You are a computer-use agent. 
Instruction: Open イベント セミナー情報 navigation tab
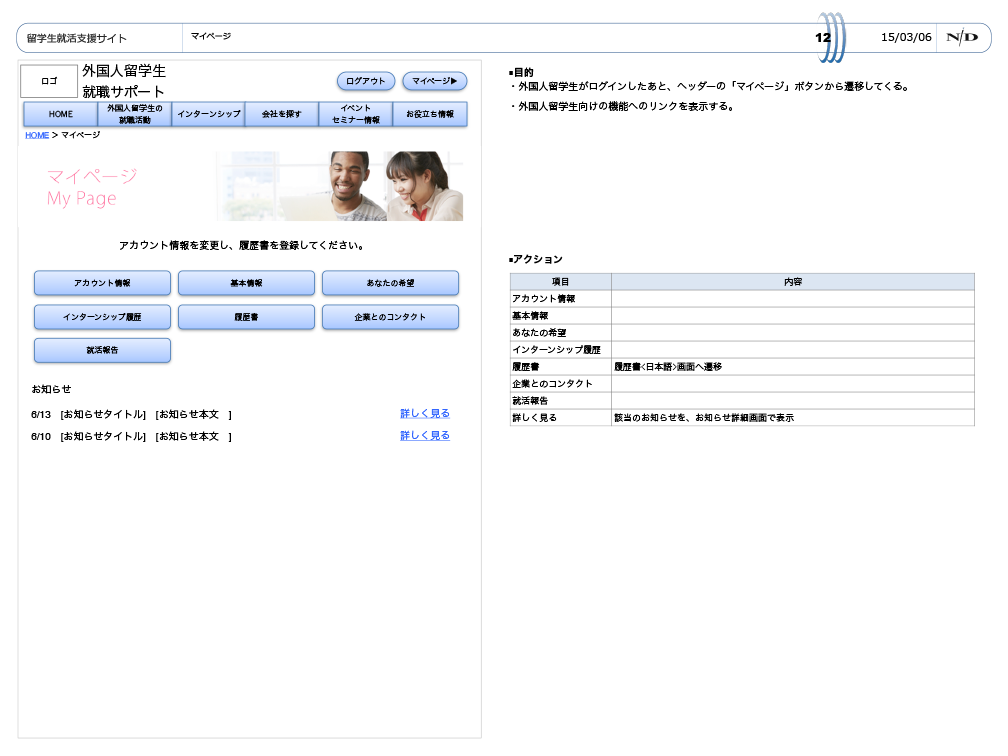point(355,114)
